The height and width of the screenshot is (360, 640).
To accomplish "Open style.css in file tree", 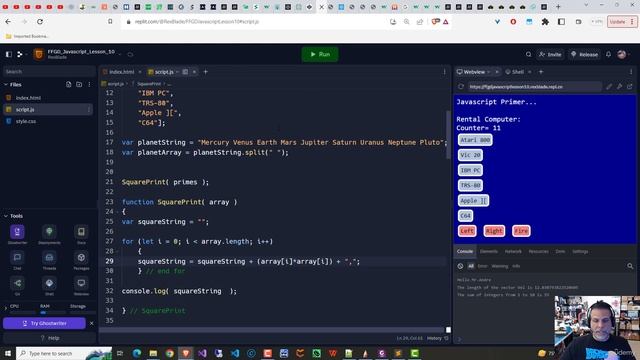I will (26, 121).
